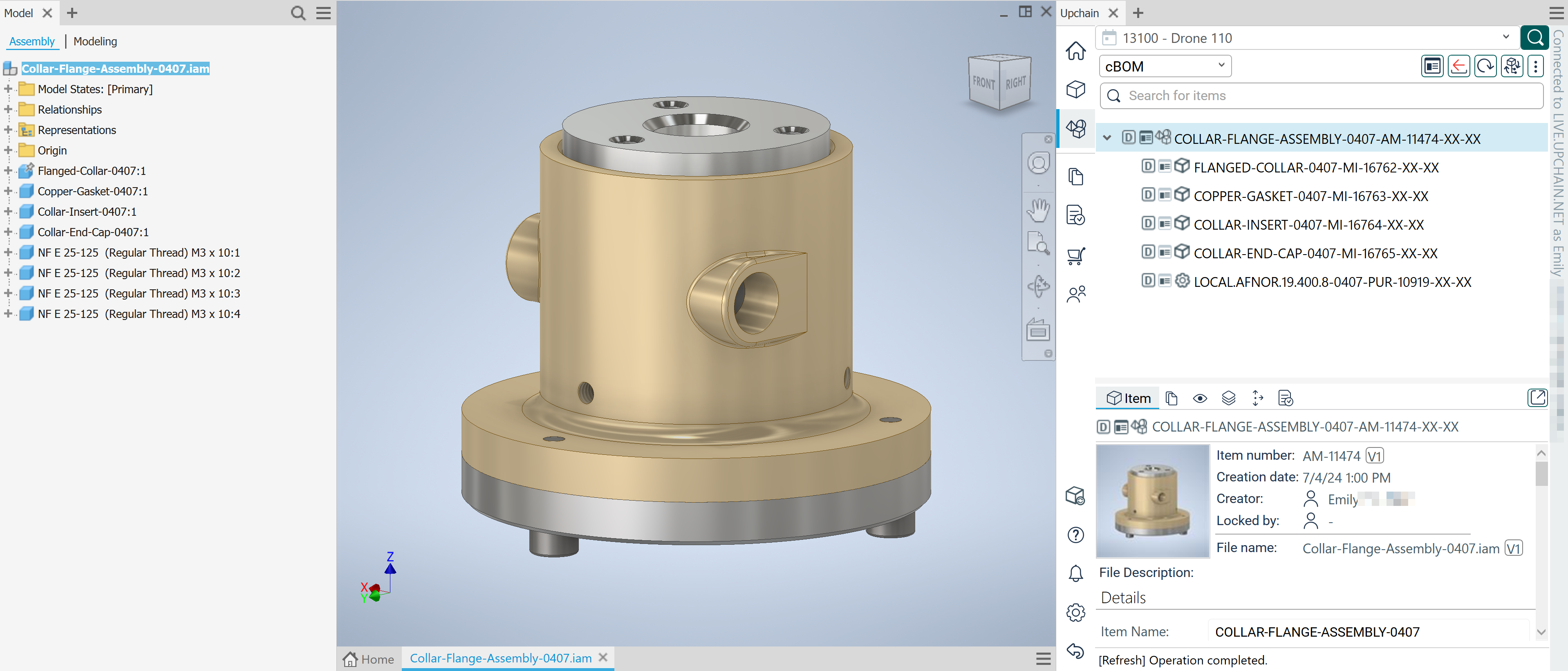Click the V1 version badge next to item number

pos(1374,456)
